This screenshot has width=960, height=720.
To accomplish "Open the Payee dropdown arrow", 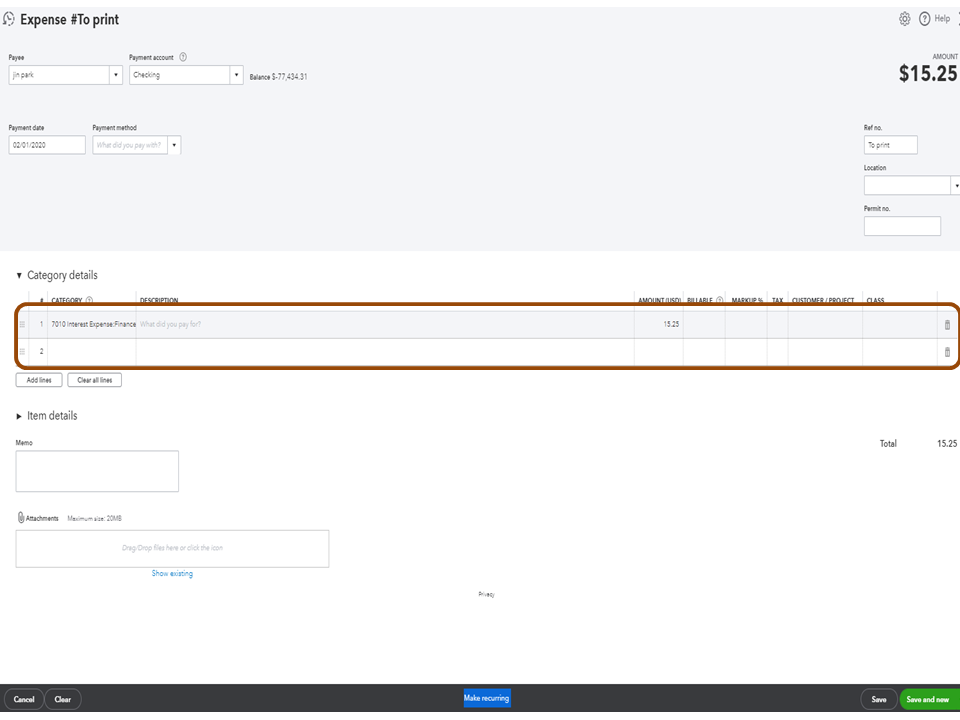I will point(116,75).
